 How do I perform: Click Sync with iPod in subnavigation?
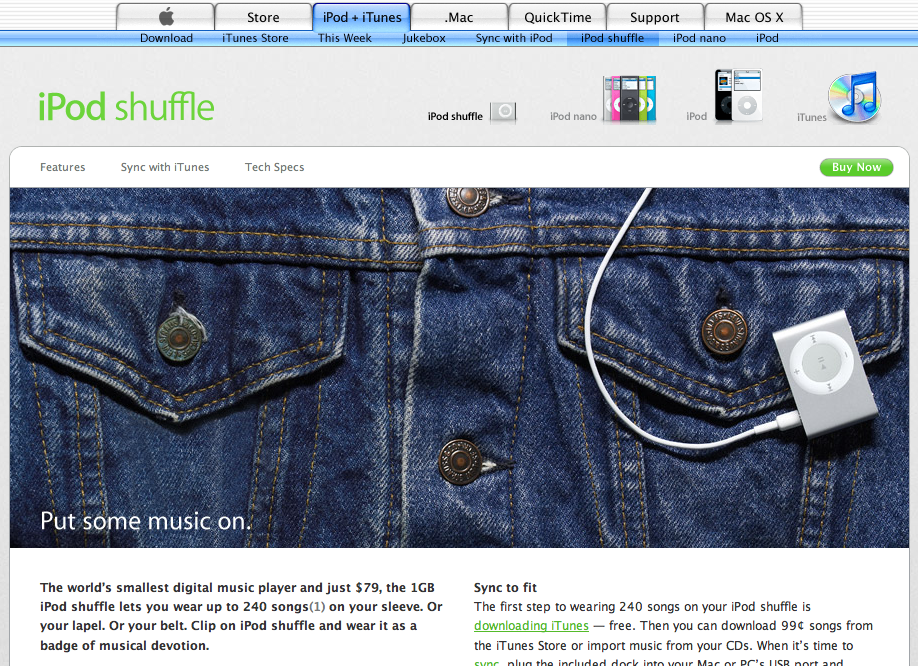pos(514,38)
